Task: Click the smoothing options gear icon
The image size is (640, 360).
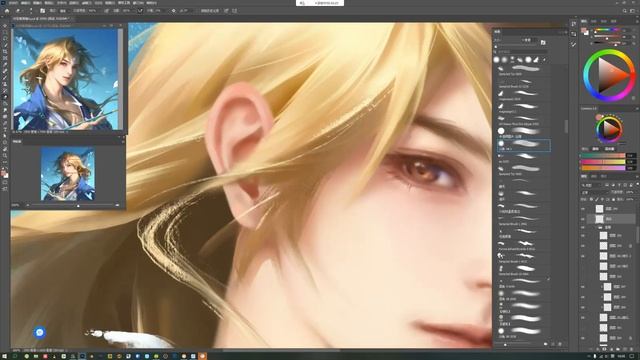Action: coord(173,11)
